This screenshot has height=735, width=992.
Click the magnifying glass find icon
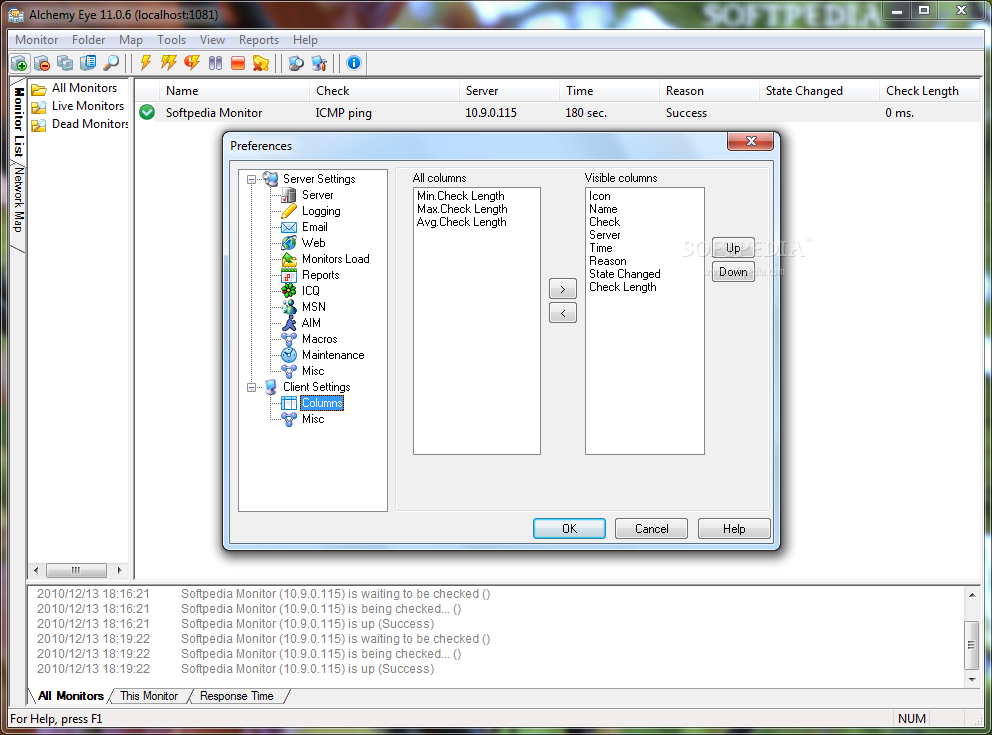[x=111, y=63]
